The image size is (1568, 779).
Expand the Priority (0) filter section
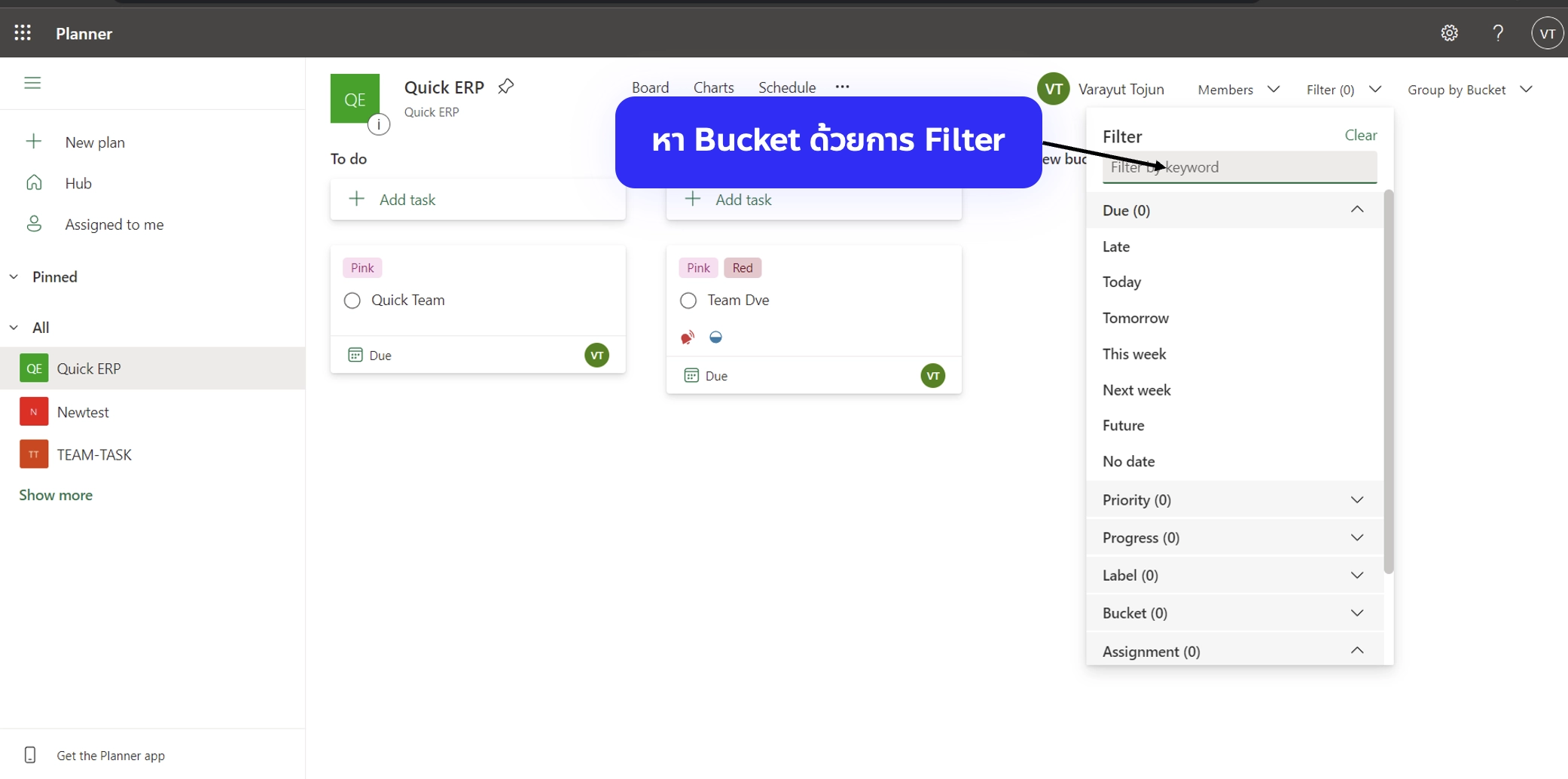tap(1235, 499)
